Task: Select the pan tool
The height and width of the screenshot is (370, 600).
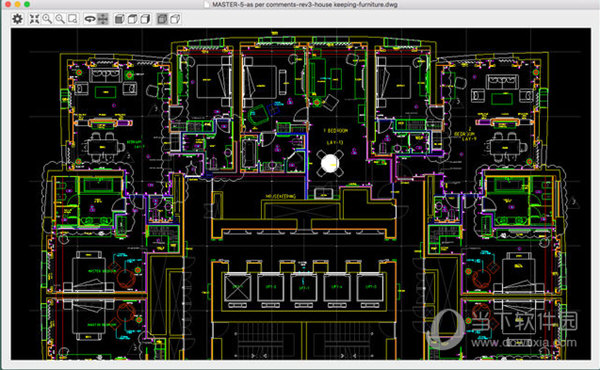Action: (x=103, y=19)
